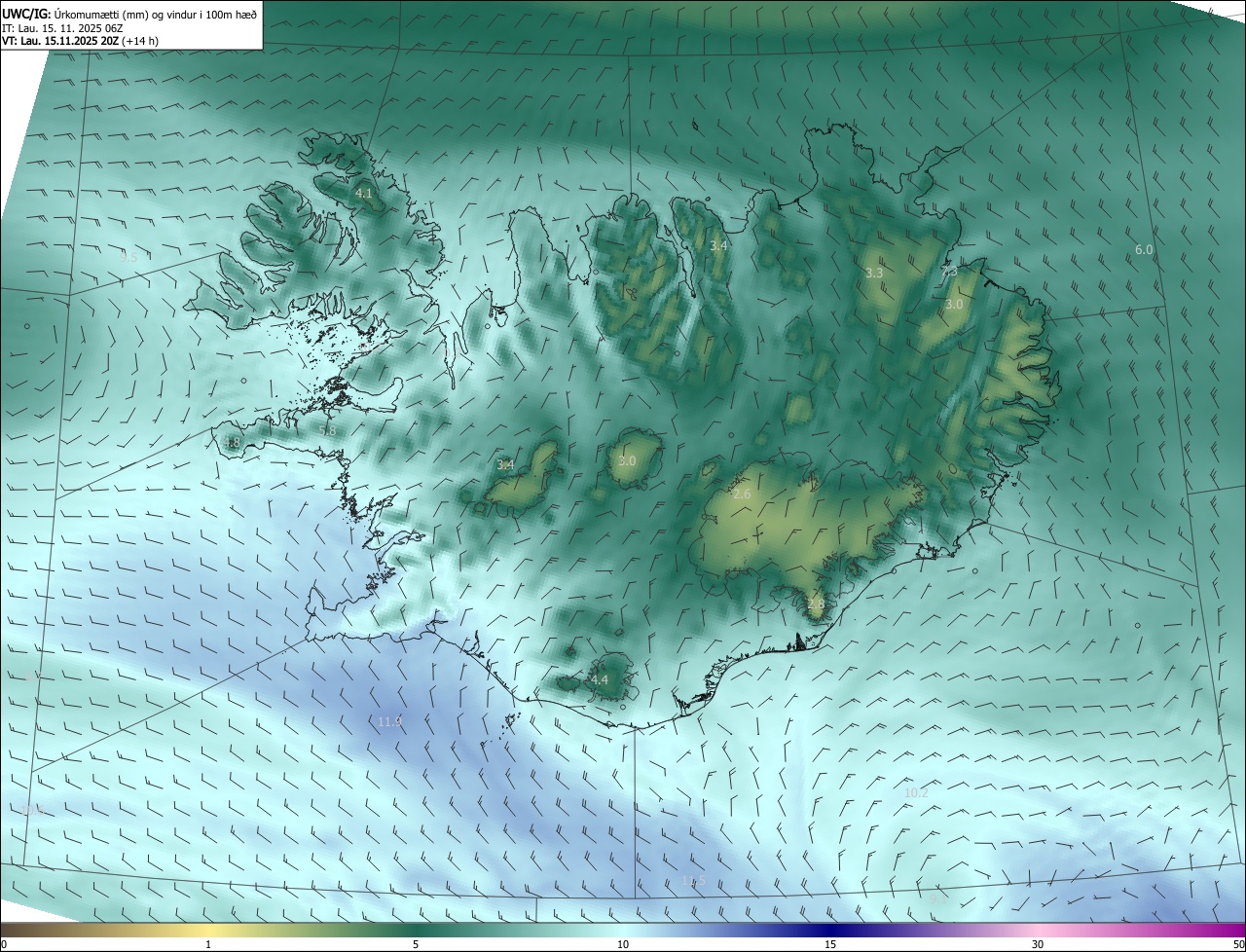Click the 50 tick label on the color scale
Image resolution: width=1246 pixels, height=952 pixels.
point(1238,944)
